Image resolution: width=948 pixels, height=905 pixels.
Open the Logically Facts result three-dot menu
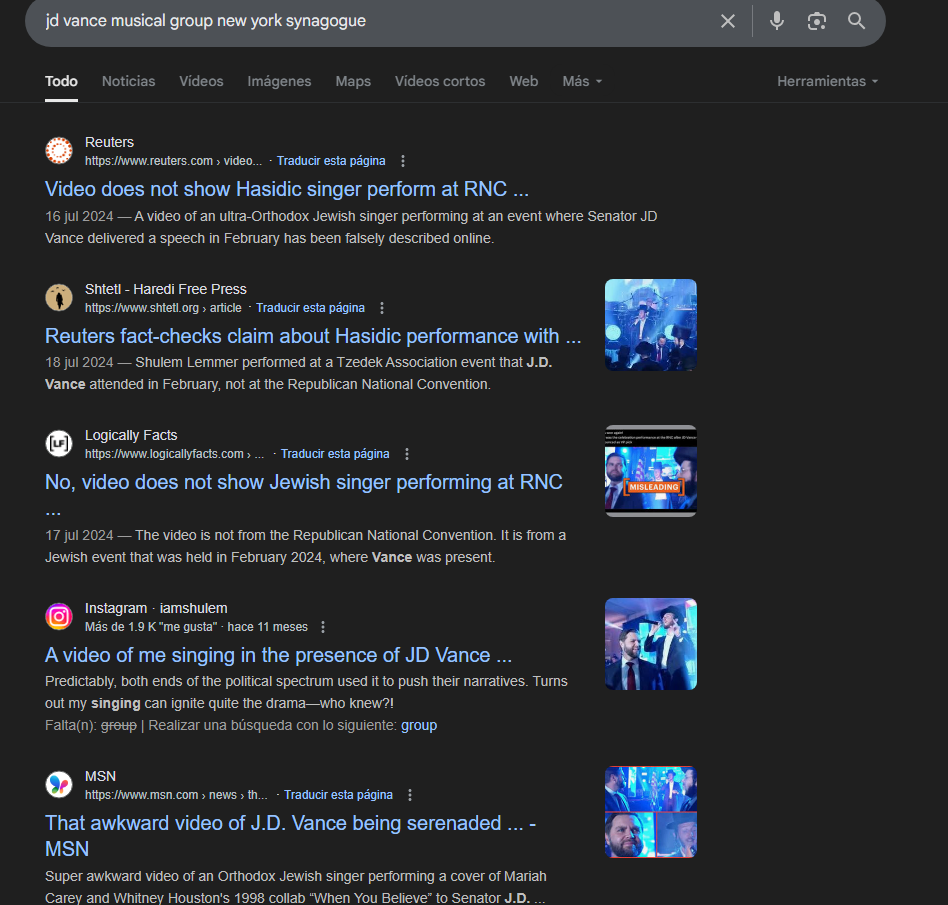(x=407, y=454)
